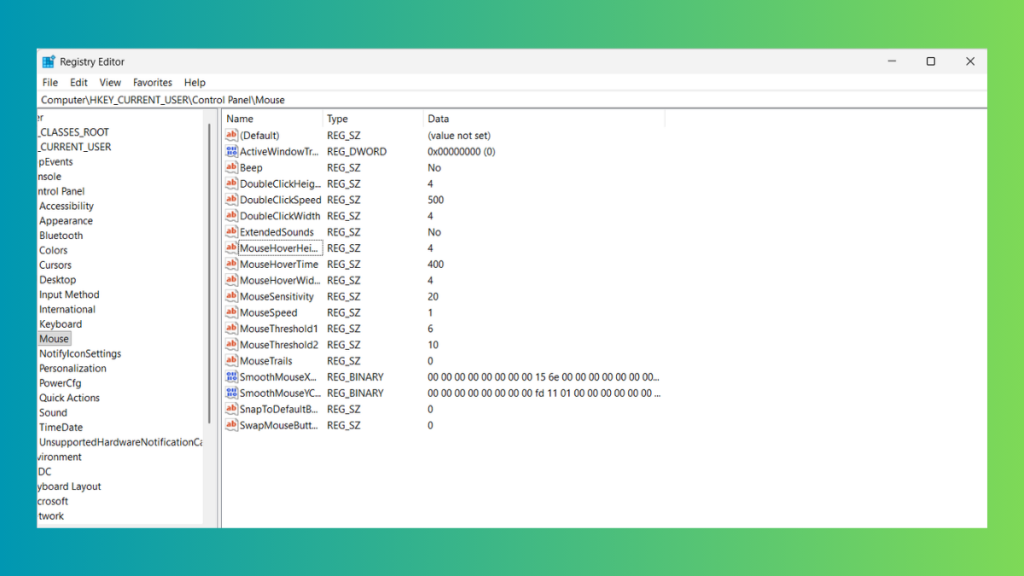Click the icon next to DoubleClickSpeed
1024x576 pixels.
231,200
